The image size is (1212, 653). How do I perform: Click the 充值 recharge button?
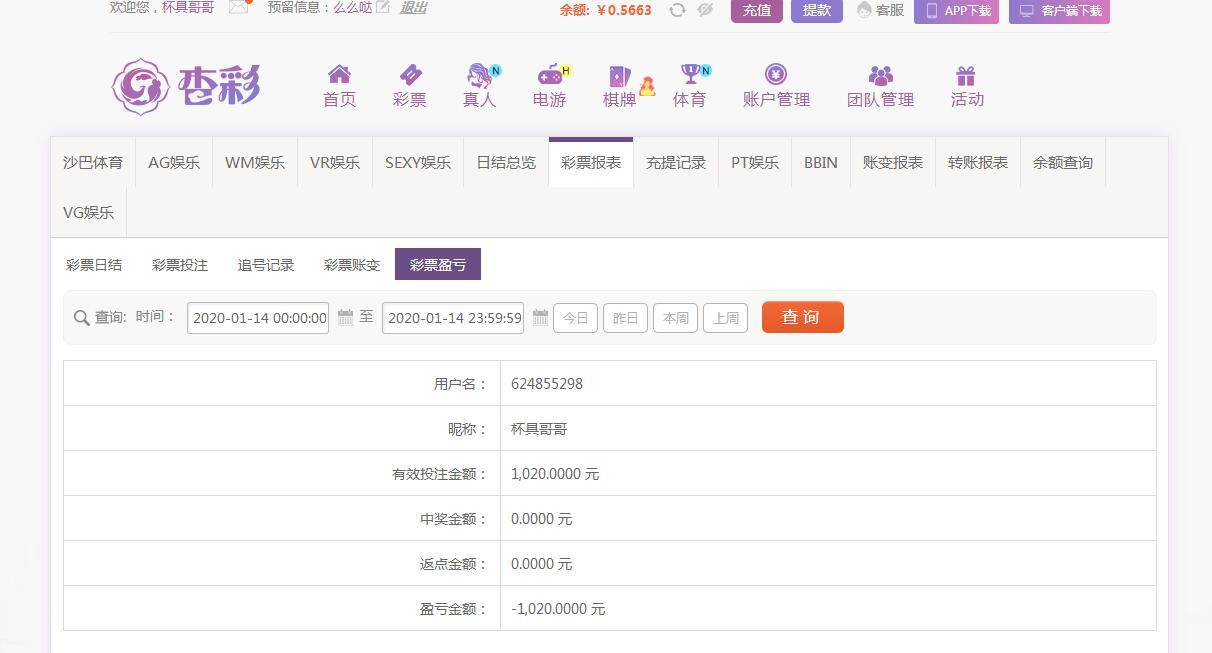coord(756,10)
